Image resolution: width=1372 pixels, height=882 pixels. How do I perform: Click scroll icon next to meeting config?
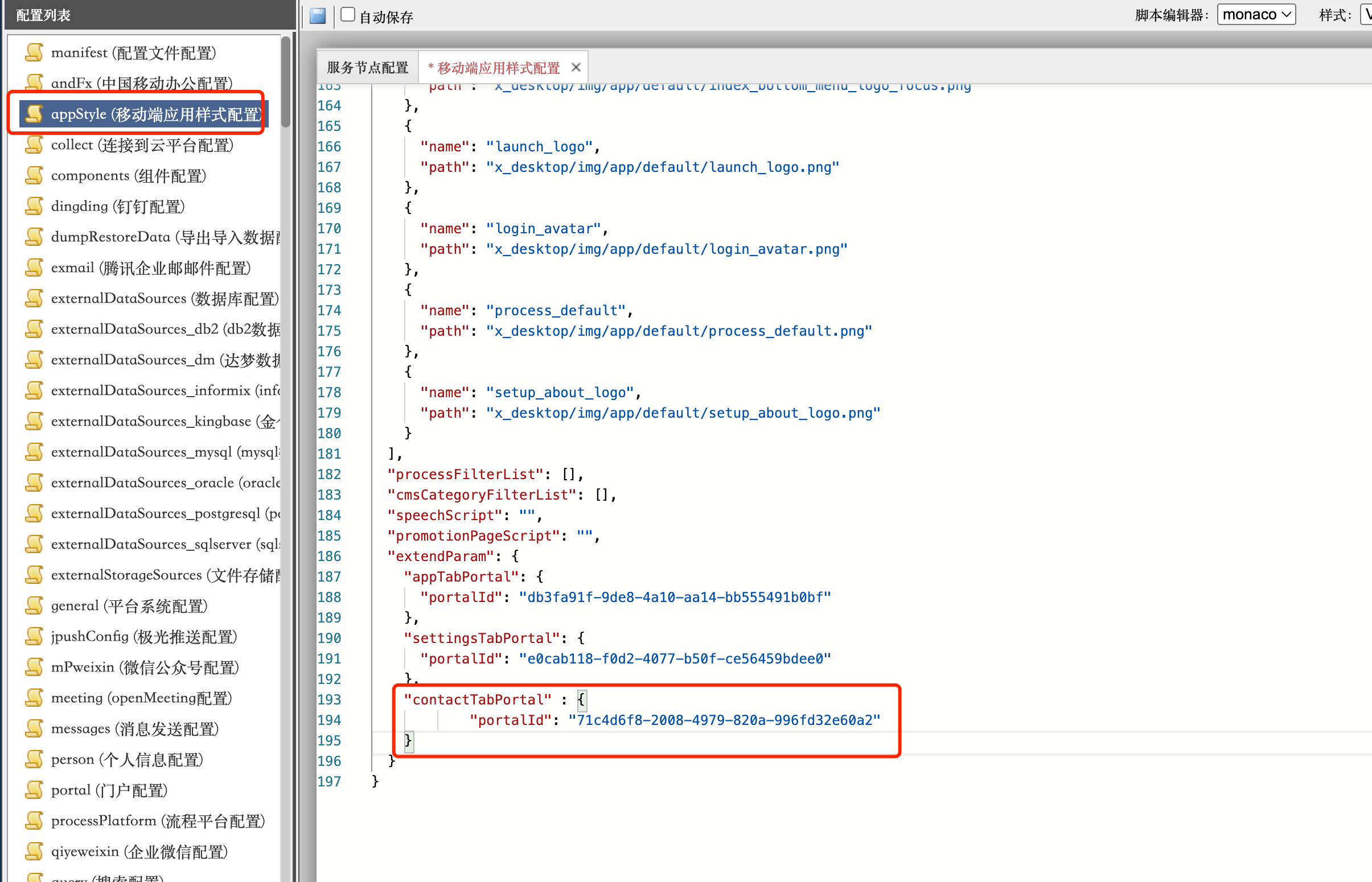(34, 698)
